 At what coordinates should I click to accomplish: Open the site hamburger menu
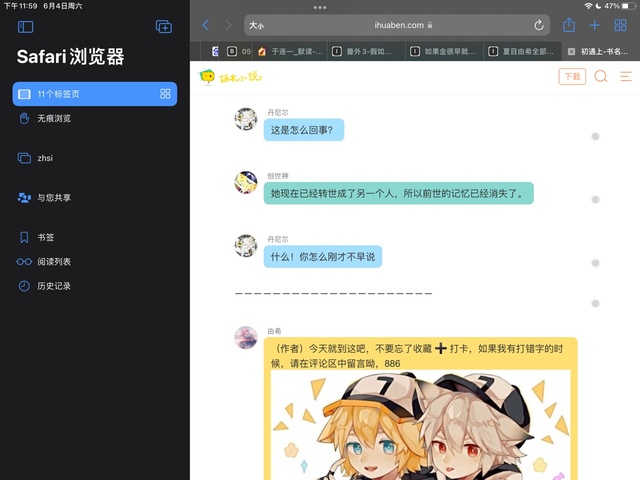point(626,76)
